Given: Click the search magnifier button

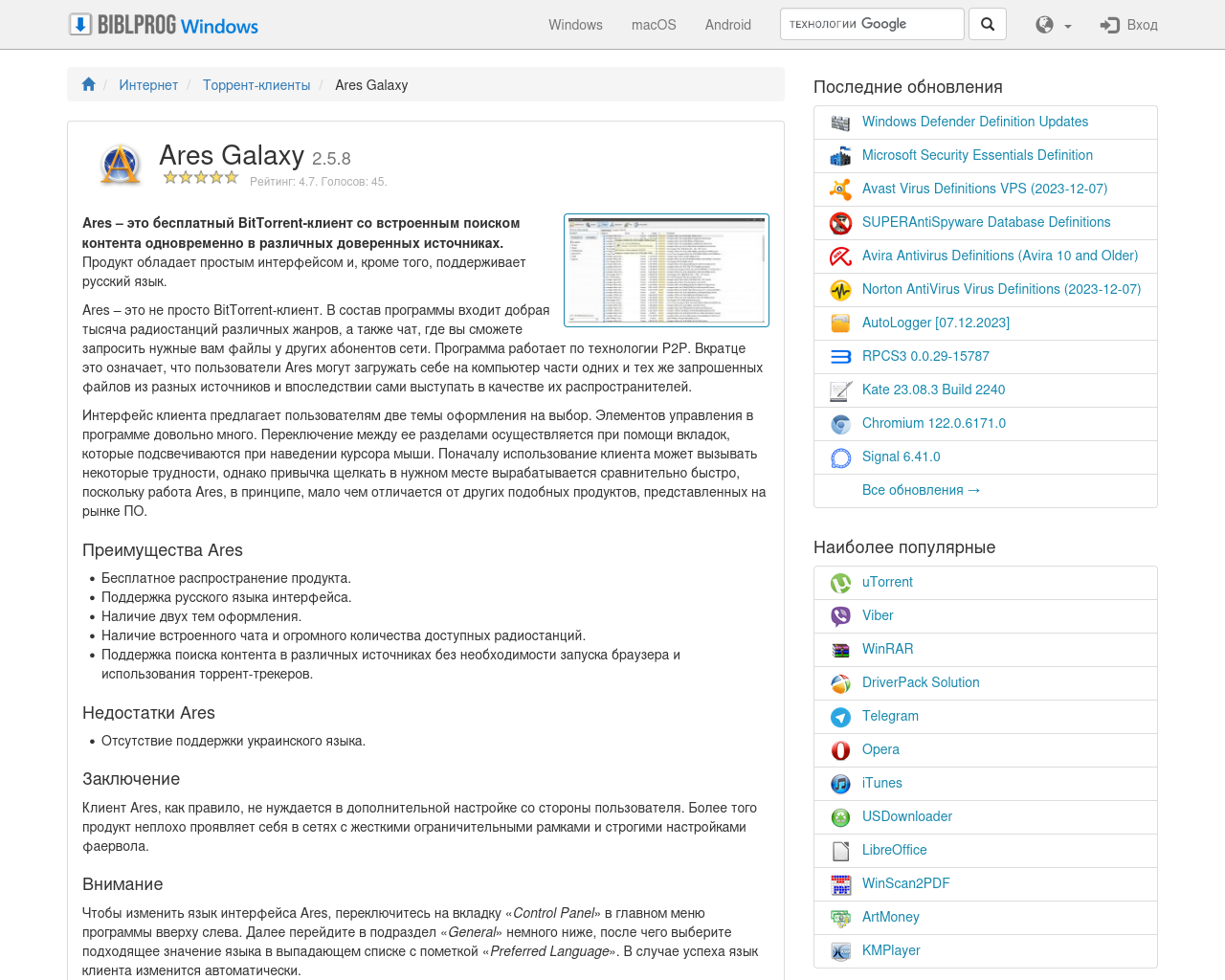Looking at the screenshot, I should tap(988, 24).
